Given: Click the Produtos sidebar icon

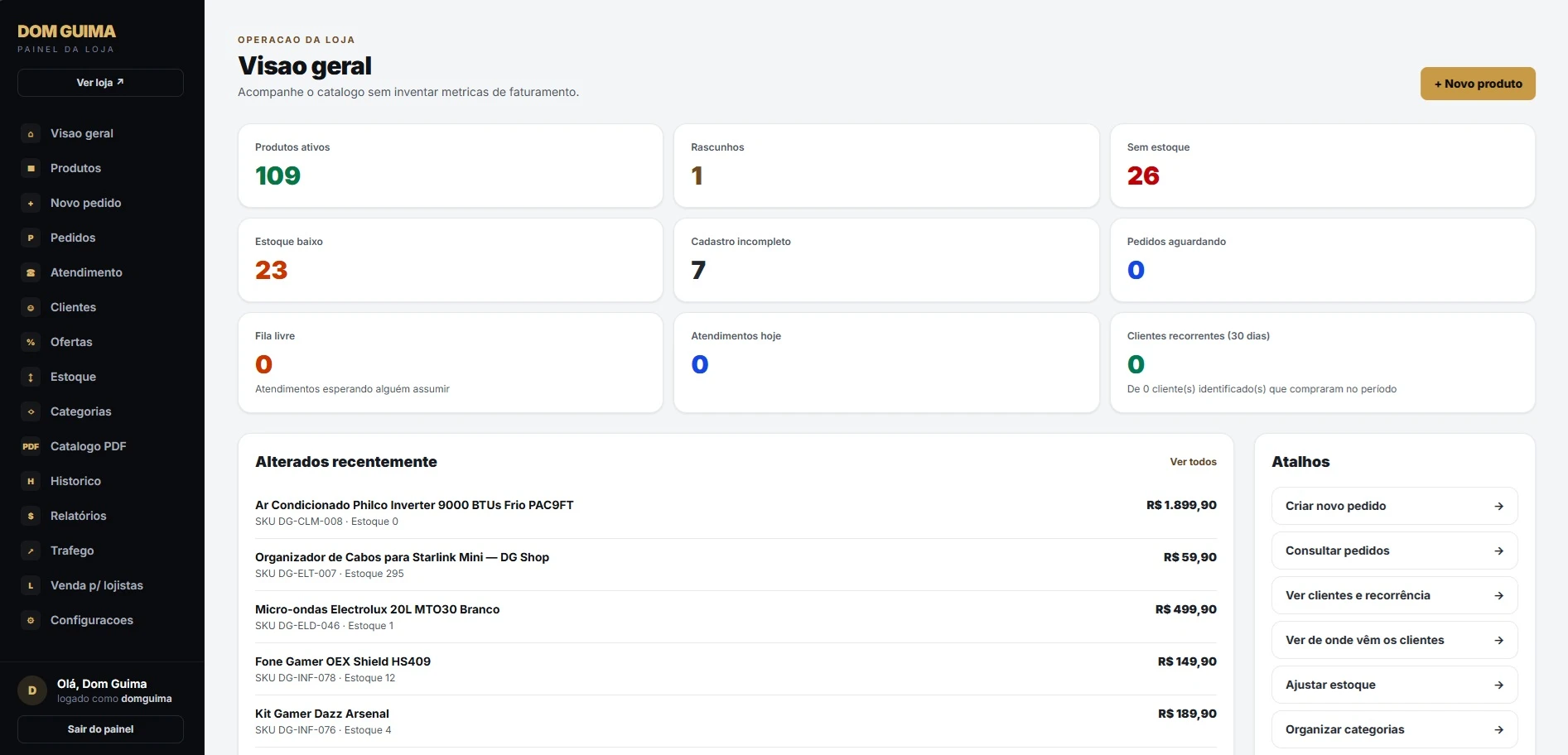Looking at the screenshot, I should click(31, 168).
